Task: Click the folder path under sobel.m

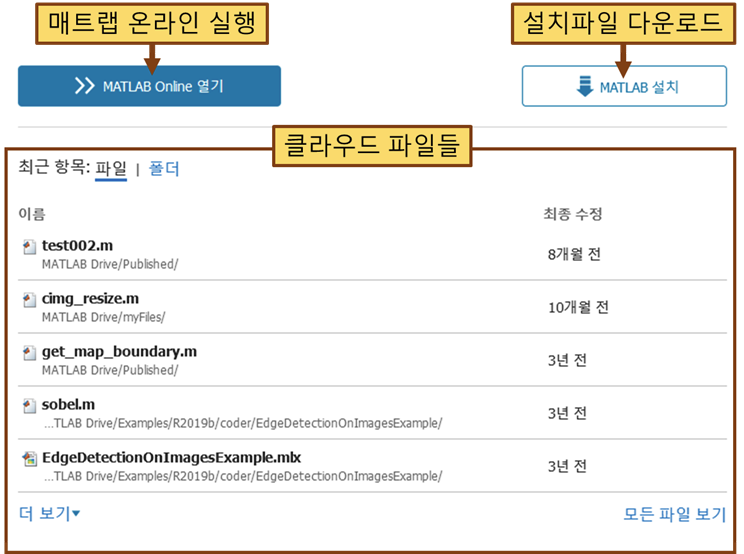Action: (x=243, y=423)
